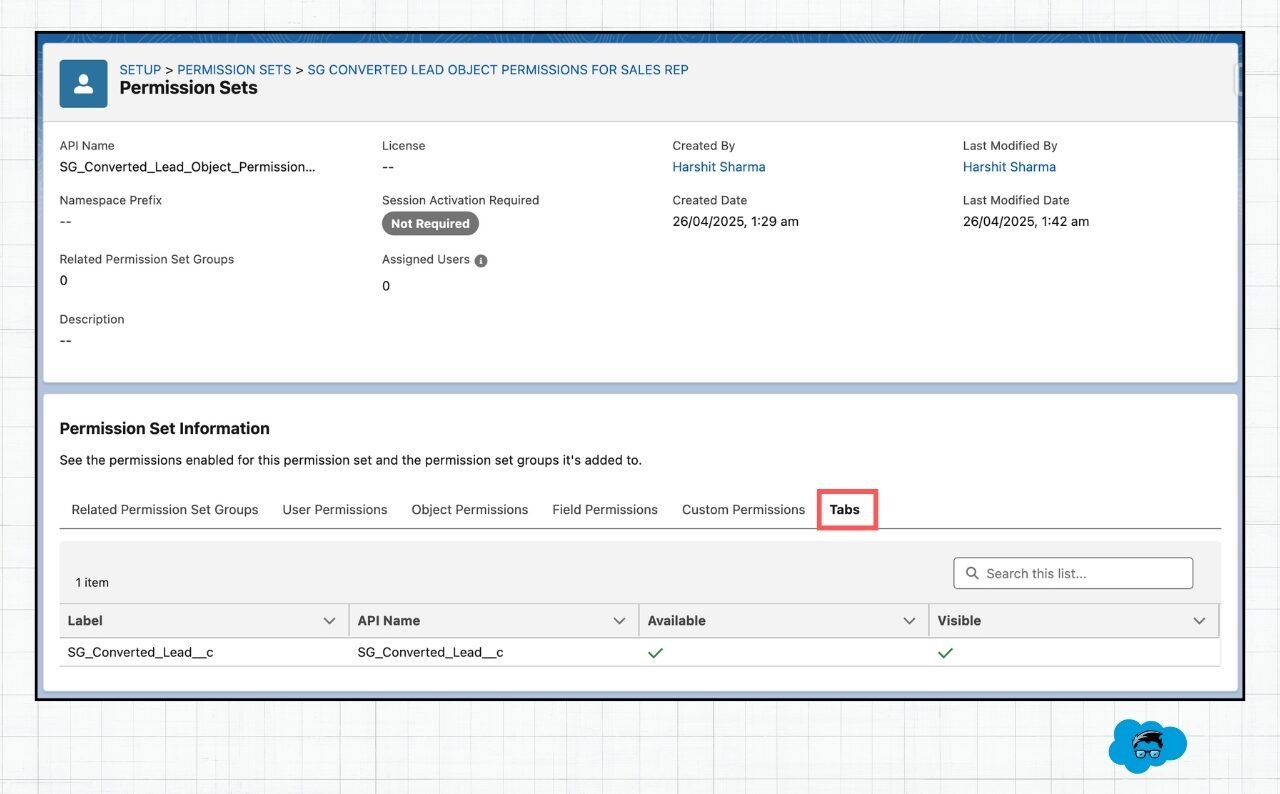Click the Permission Set Information heading
The height and width of the screenshot is (794, 1280).
click(x=164, y=428)
